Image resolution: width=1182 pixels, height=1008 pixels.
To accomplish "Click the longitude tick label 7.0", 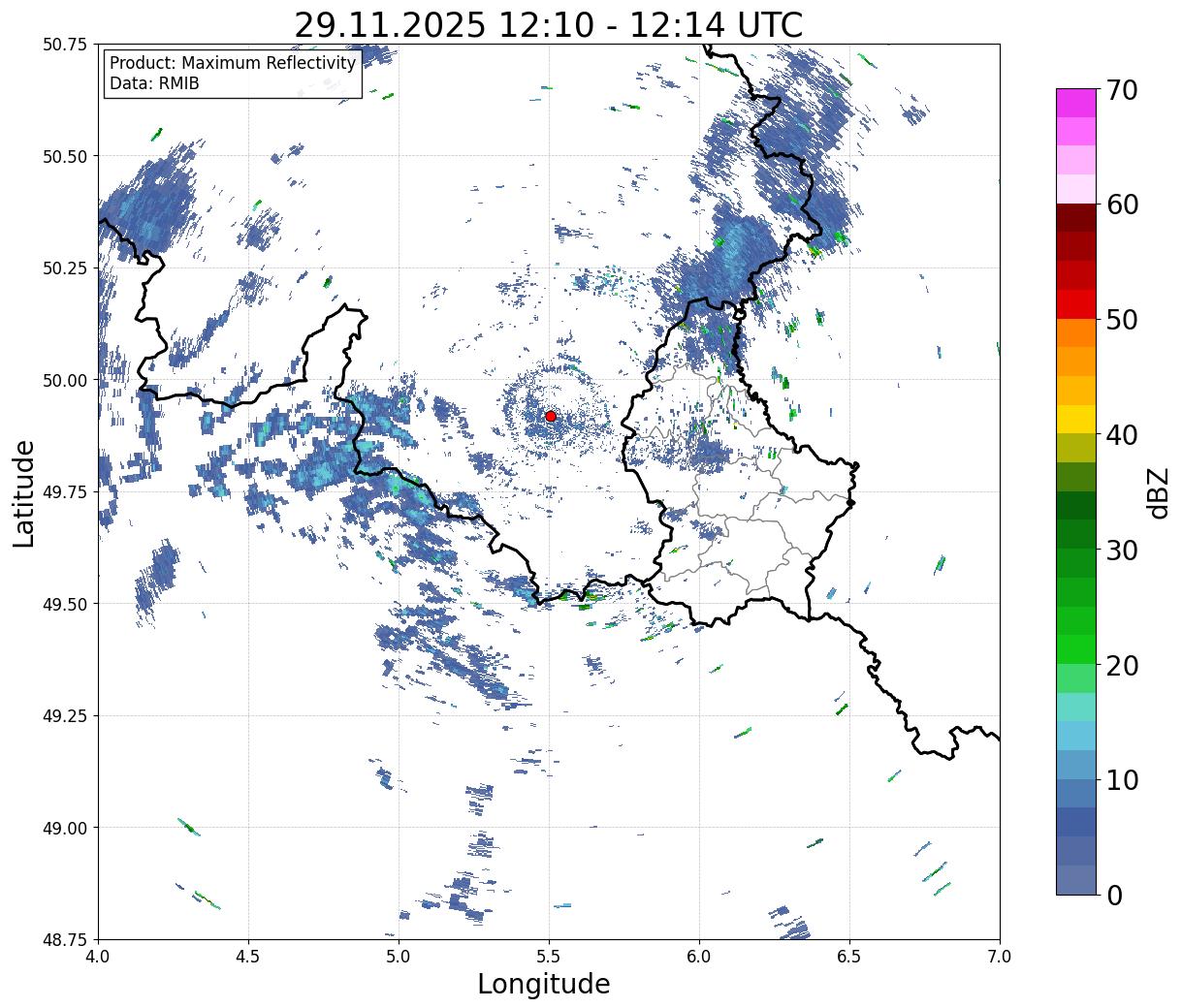I will point(1000,956).
